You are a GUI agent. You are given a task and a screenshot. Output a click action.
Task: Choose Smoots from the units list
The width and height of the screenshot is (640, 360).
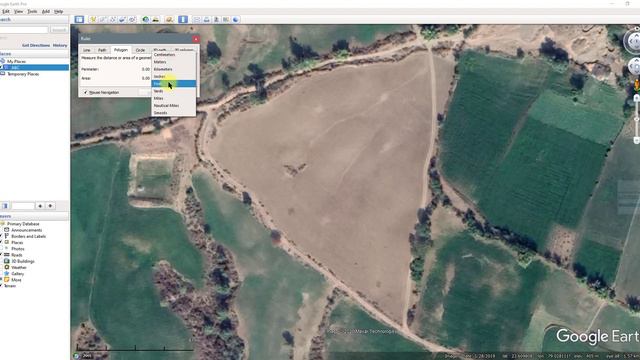coord(173,113)
